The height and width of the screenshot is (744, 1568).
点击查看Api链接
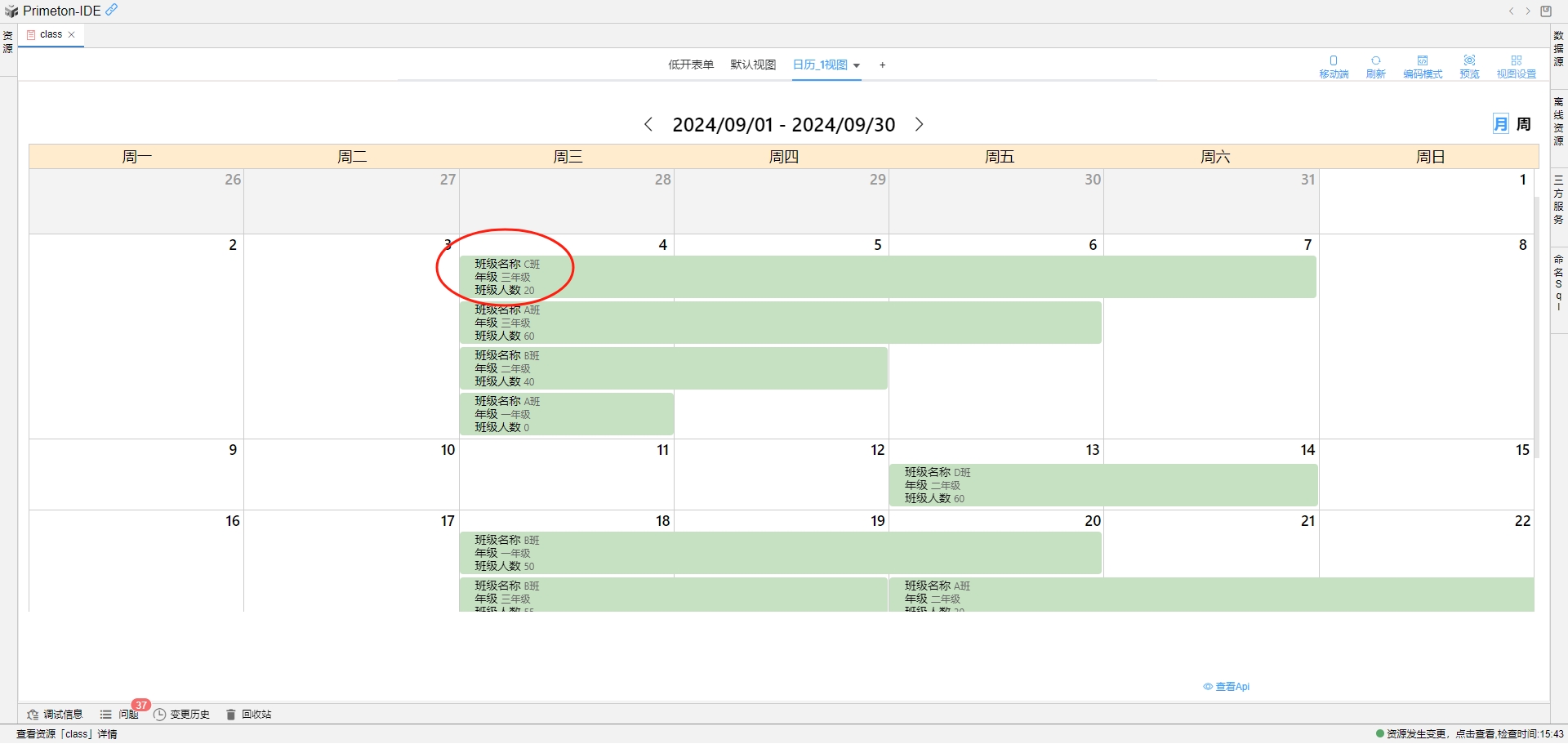tap(1227, 686)
